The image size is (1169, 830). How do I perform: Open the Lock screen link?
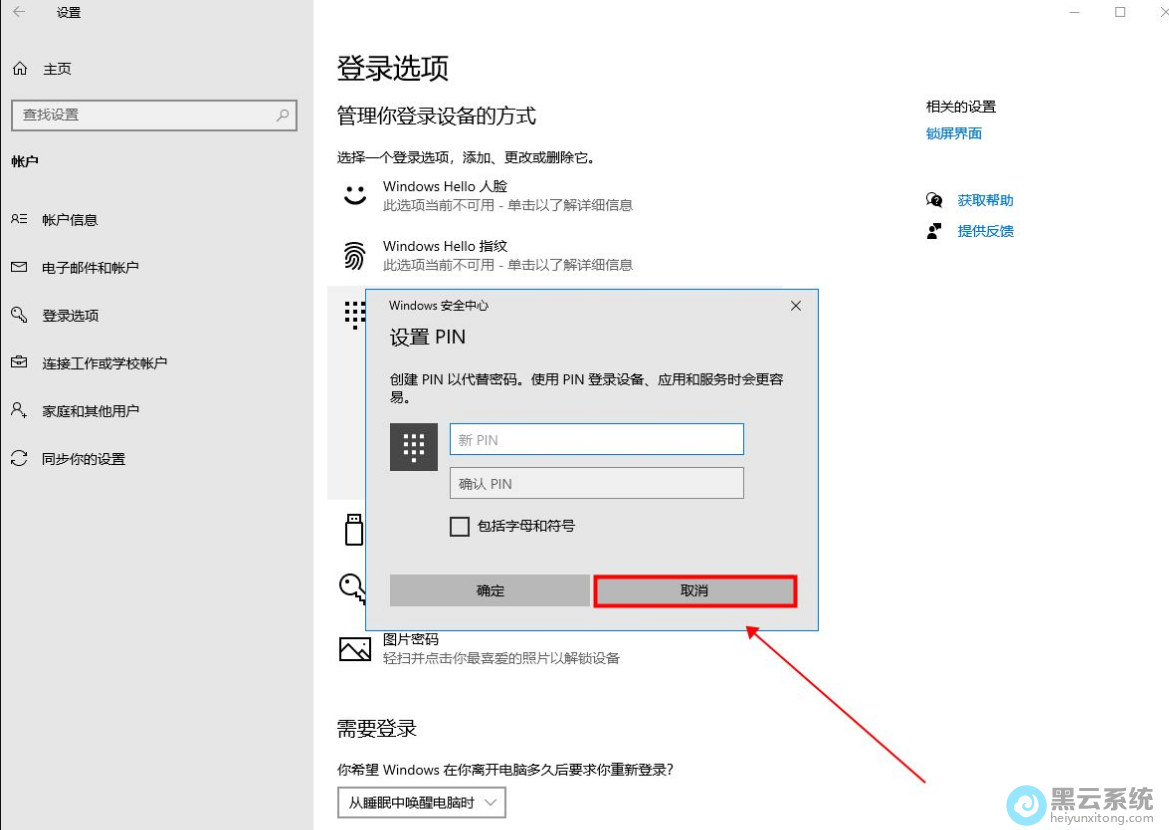(953, 134)
